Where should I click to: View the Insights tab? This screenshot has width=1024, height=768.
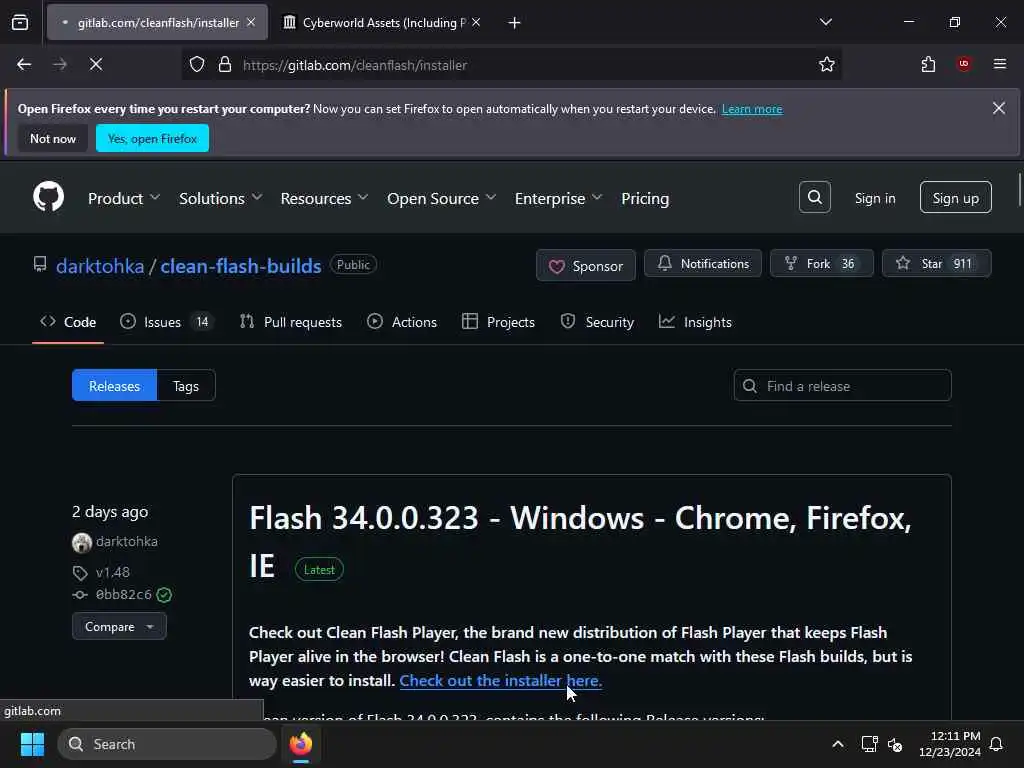(695, 322)
